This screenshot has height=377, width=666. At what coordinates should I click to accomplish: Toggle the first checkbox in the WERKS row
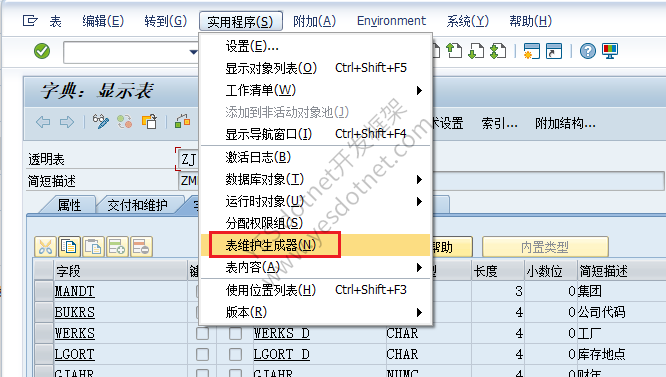tap(202, 333)
